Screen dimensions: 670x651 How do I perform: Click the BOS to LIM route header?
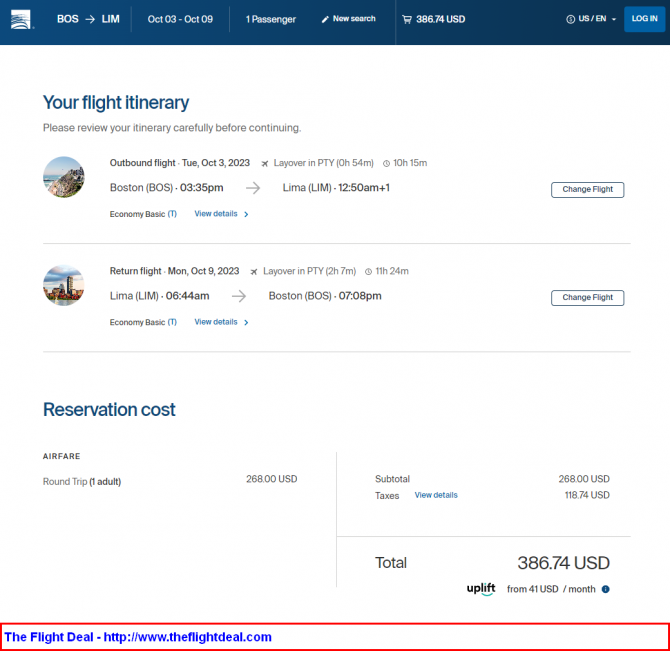[88, 19]
